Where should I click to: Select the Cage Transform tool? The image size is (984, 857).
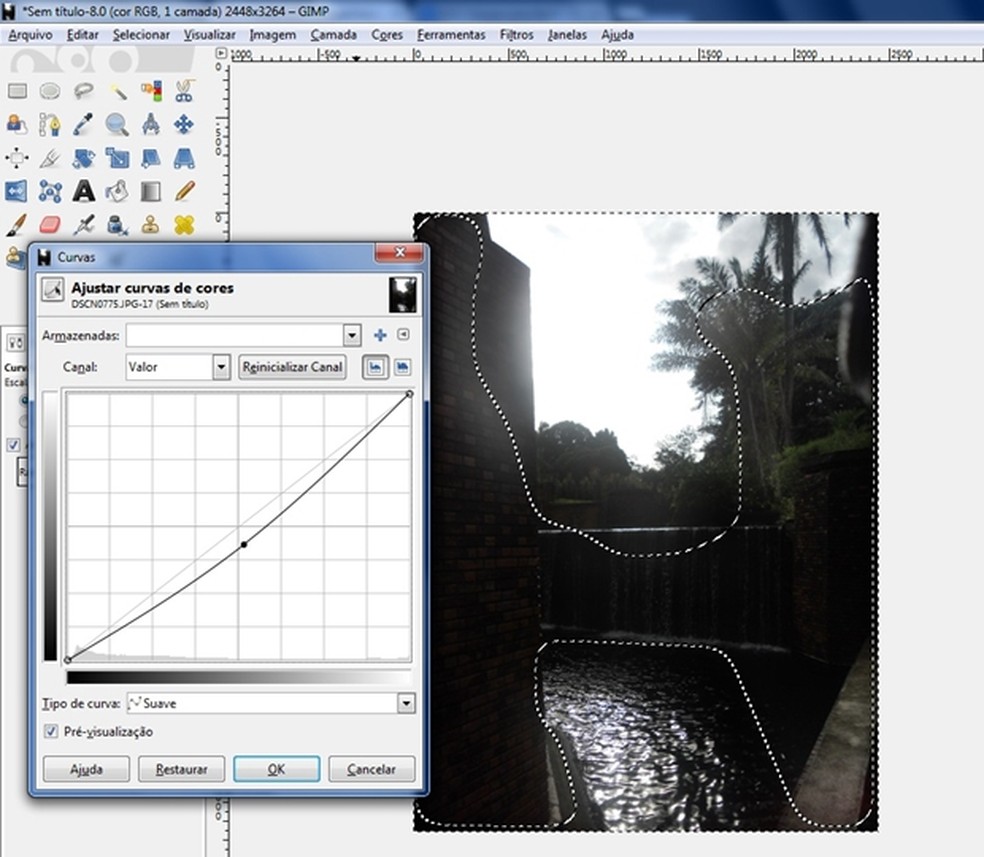click(50, 191)
